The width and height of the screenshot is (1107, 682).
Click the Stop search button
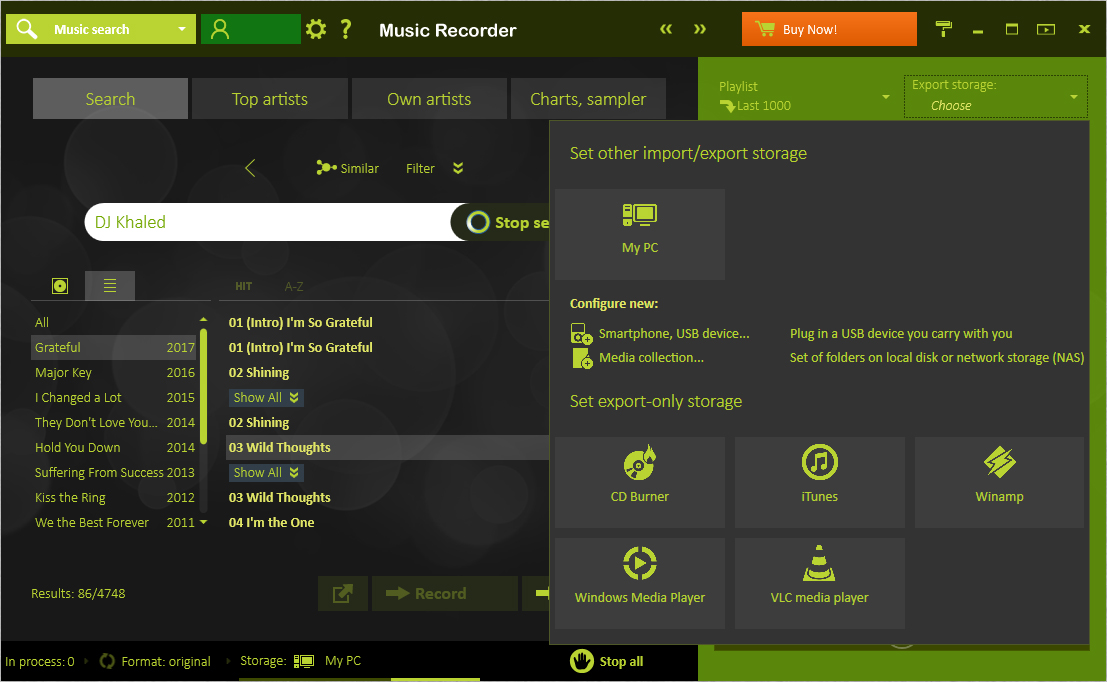(x=501, y=222)
